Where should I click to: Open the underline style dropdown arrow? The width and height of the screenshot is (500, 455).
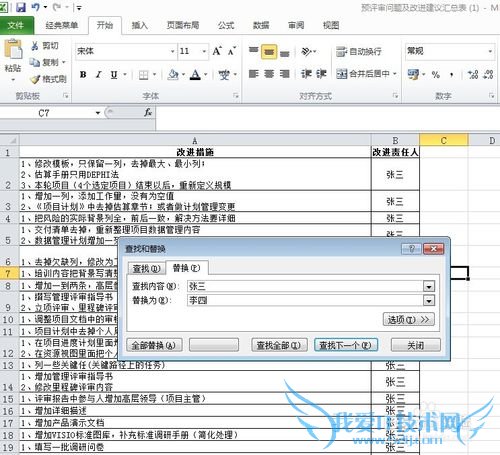click(125, 75)
